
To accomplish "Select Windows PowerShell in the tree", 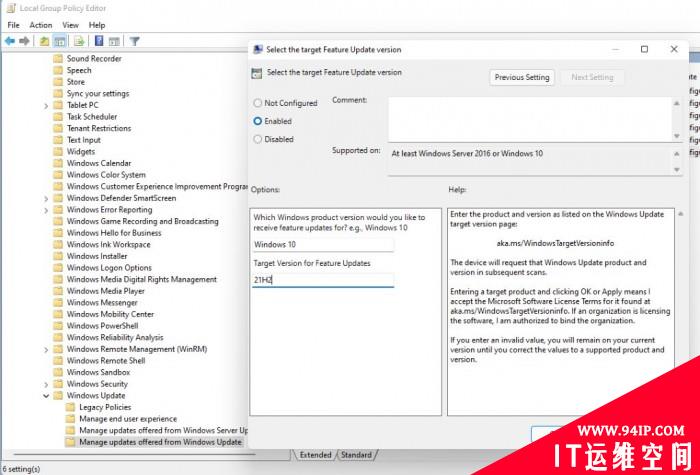I will (102, 325).
